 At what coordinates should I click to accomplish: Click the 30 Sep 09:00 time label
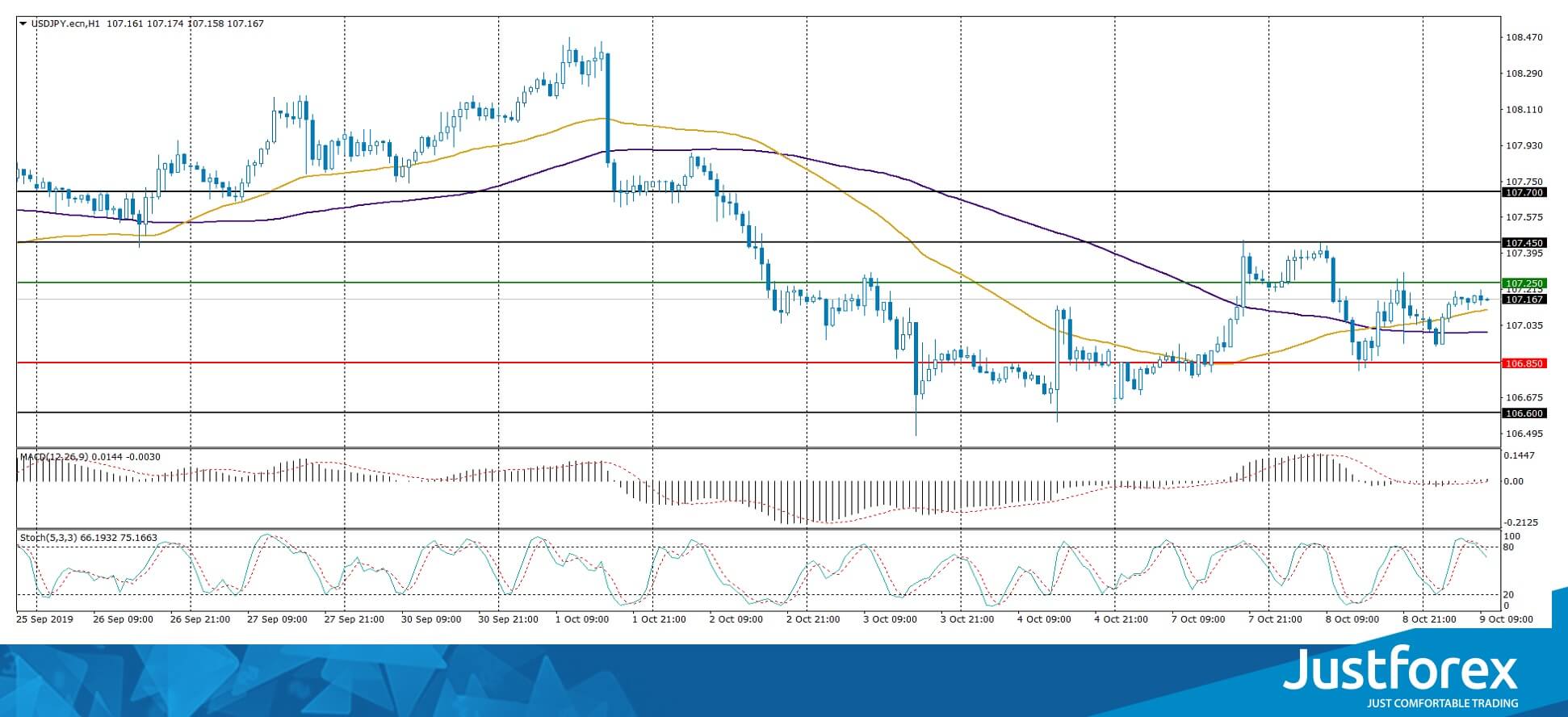point(431,619)
